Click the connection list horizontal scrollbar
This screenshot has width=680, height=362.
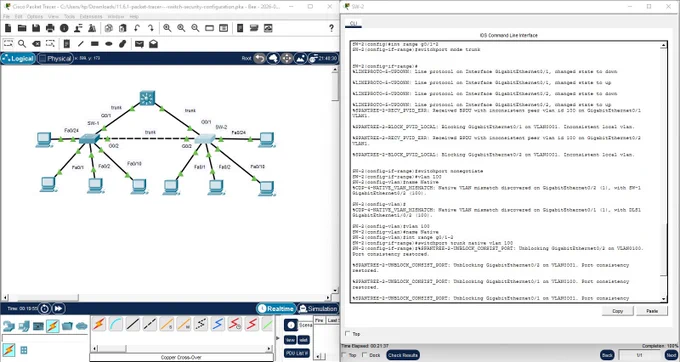(x=182, y=349)
